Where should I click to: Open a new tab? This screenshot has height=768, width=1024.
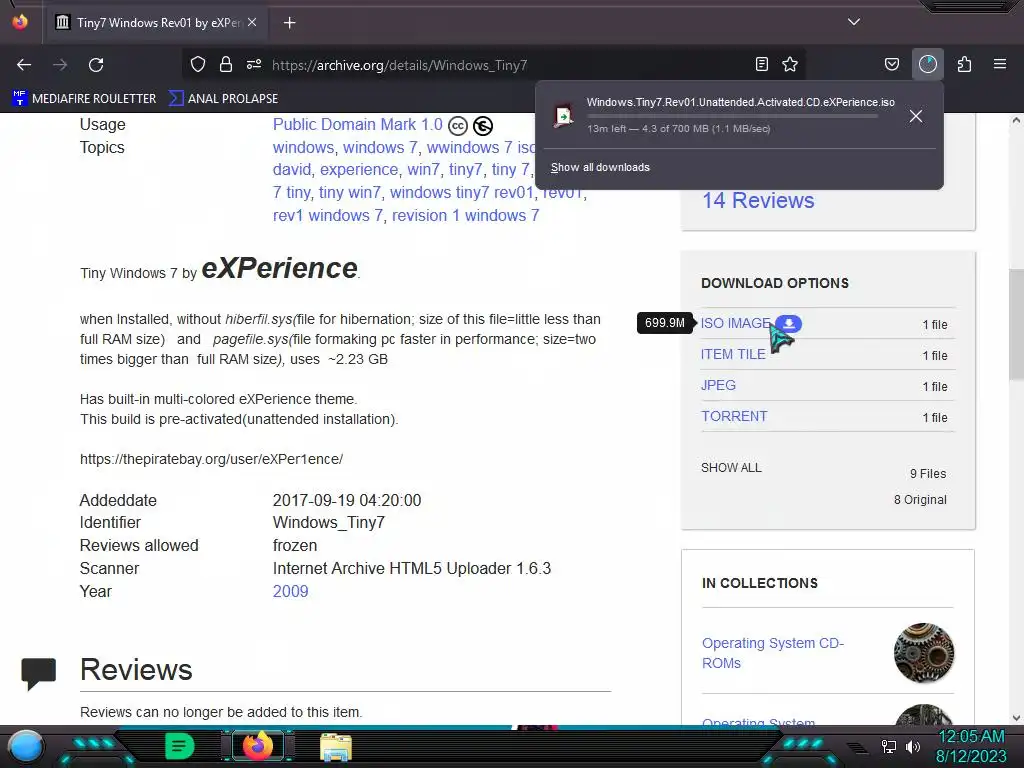pos(289,23)
